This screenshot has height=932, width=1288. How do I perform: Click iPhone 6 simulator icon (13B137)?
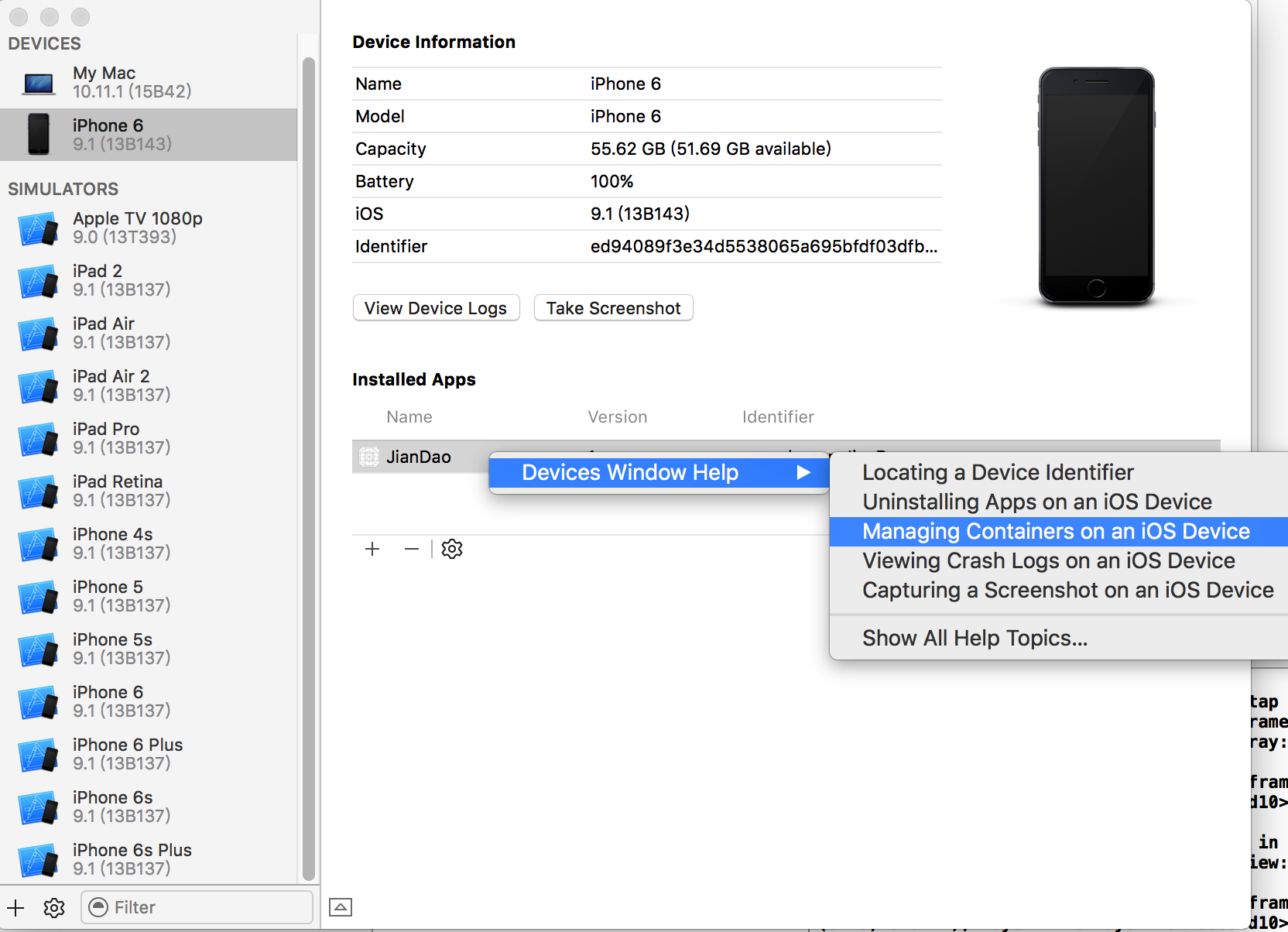[39, 702]
